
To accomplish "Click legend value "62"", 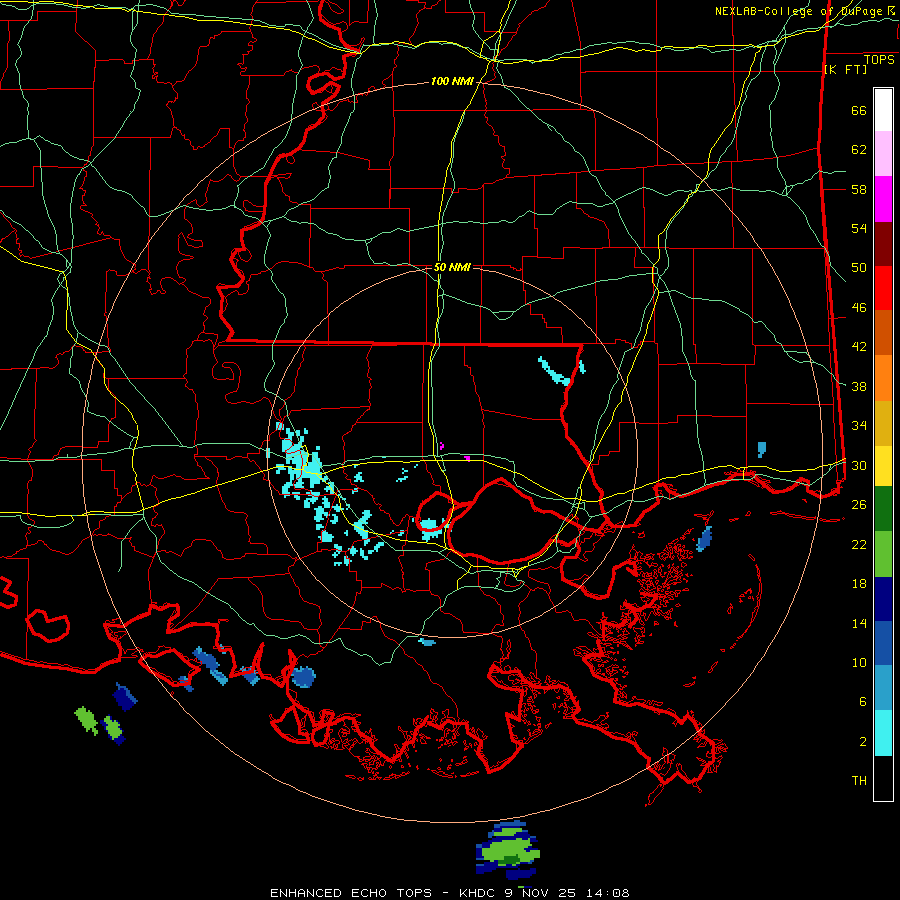I will (859, 150).
